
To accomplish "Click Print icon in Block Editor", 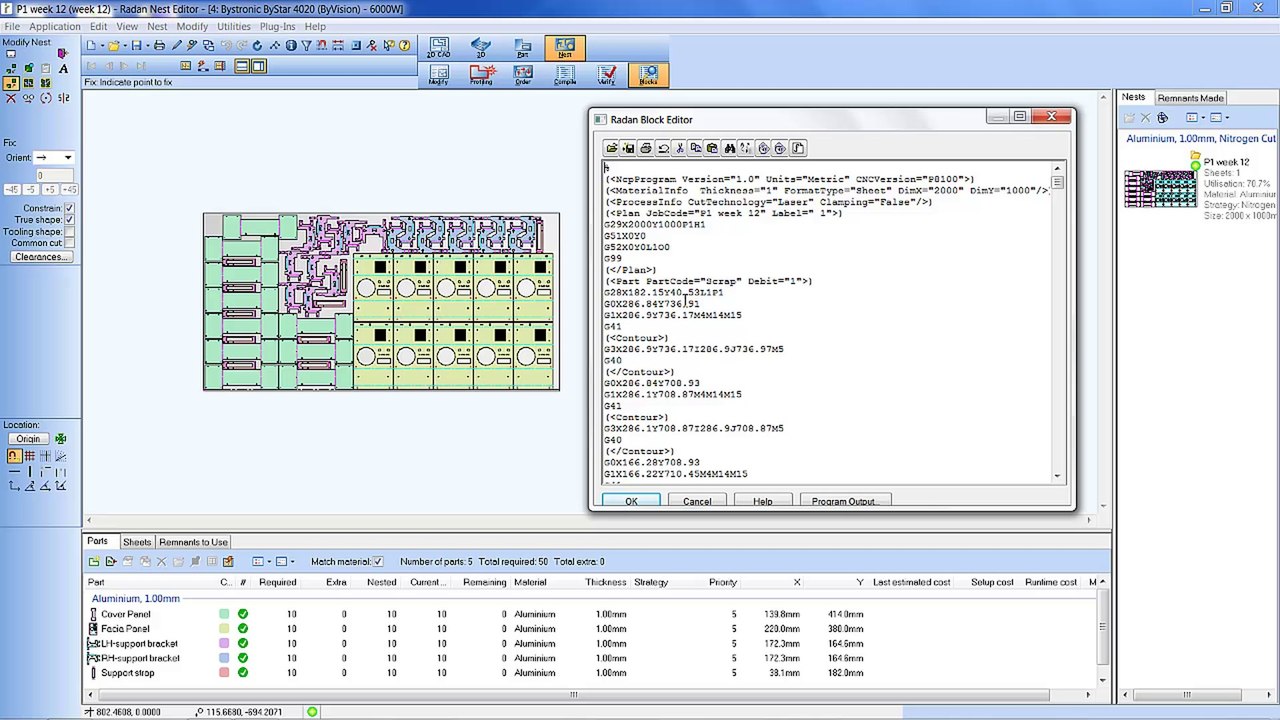I will [x=645, y=148].
